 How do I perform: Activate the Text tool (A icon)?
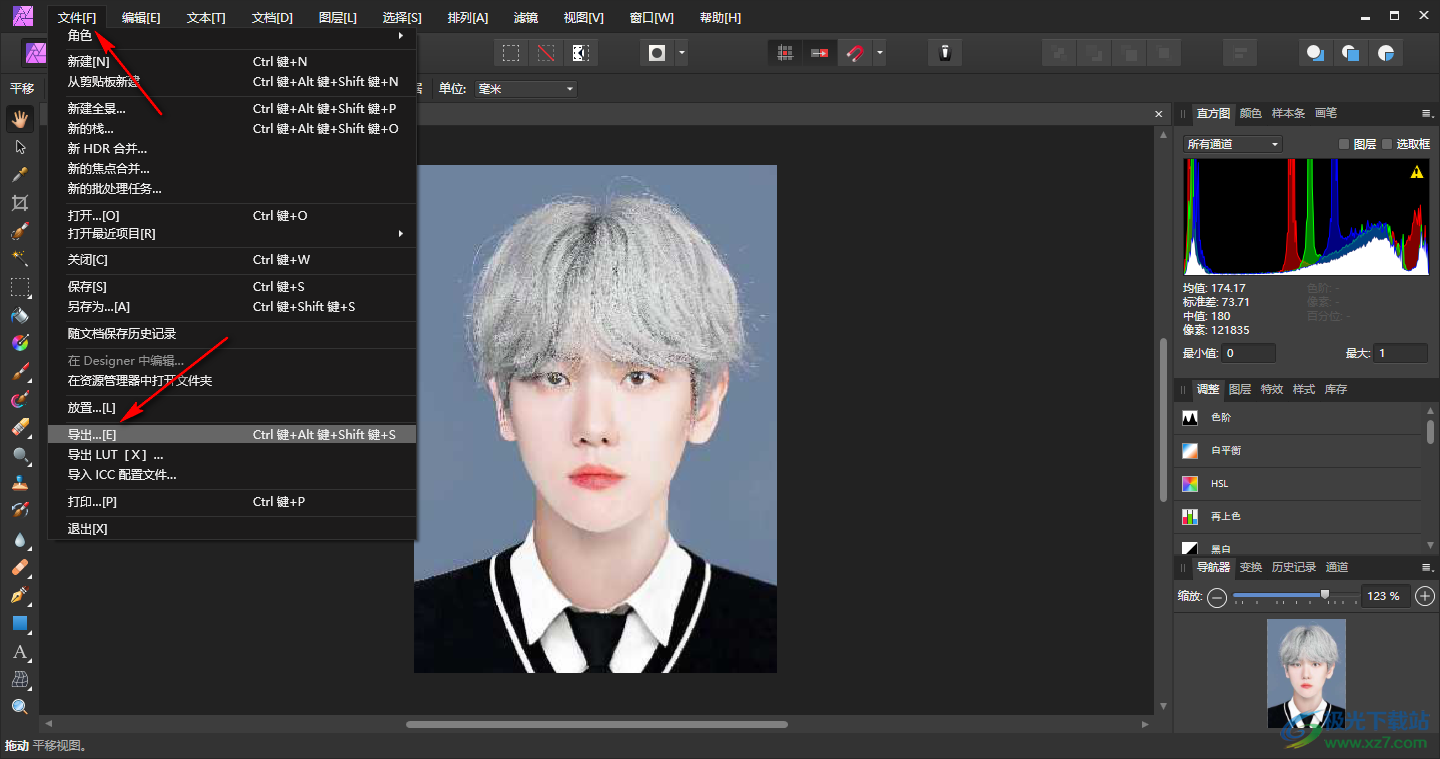[x=20, y=651]
